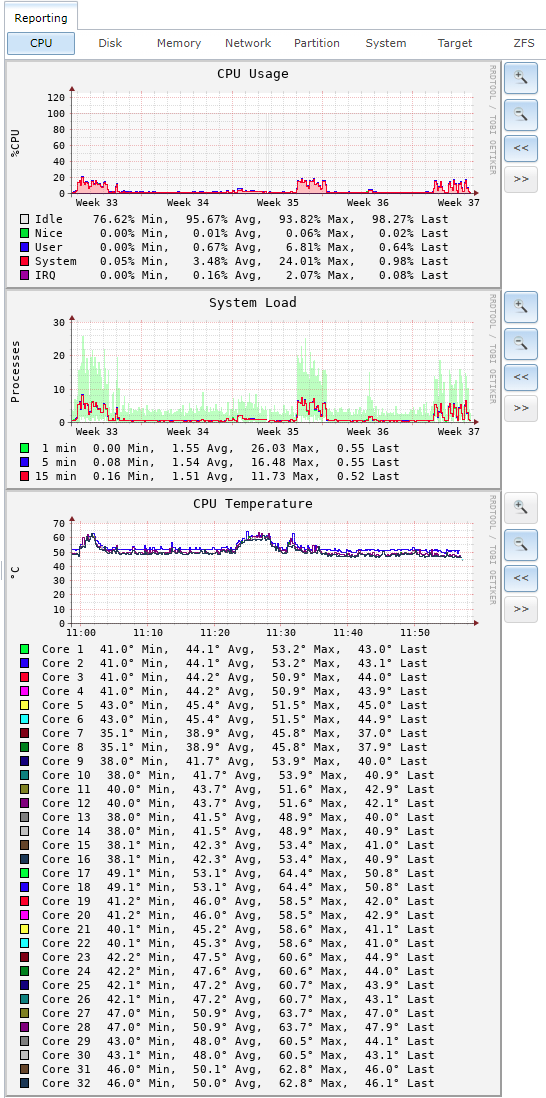Step the CPU Usage graph forward in time
This screenshot has height=1098, width=546.
tap(520, 179)
